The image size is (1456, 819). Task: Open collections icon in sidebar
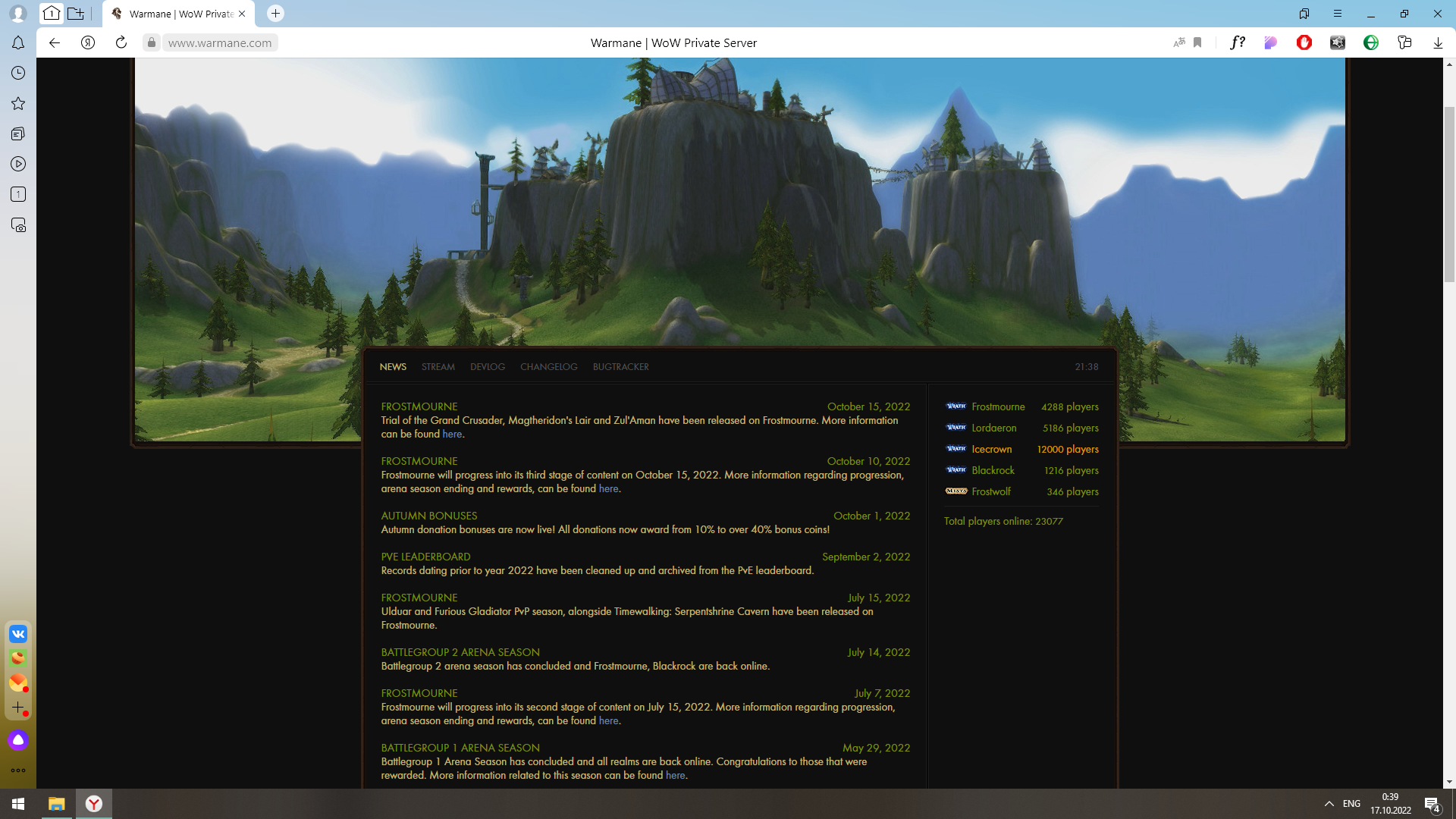pyautogui.click(x=18, y=133)
